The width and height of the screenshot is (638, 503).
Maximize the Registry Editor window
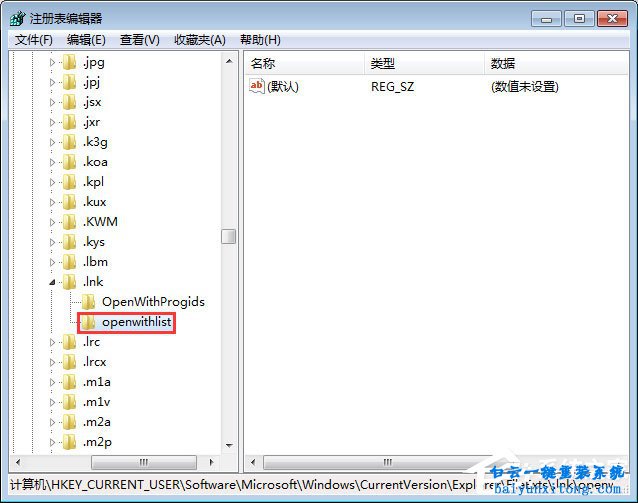coord(579,19)
